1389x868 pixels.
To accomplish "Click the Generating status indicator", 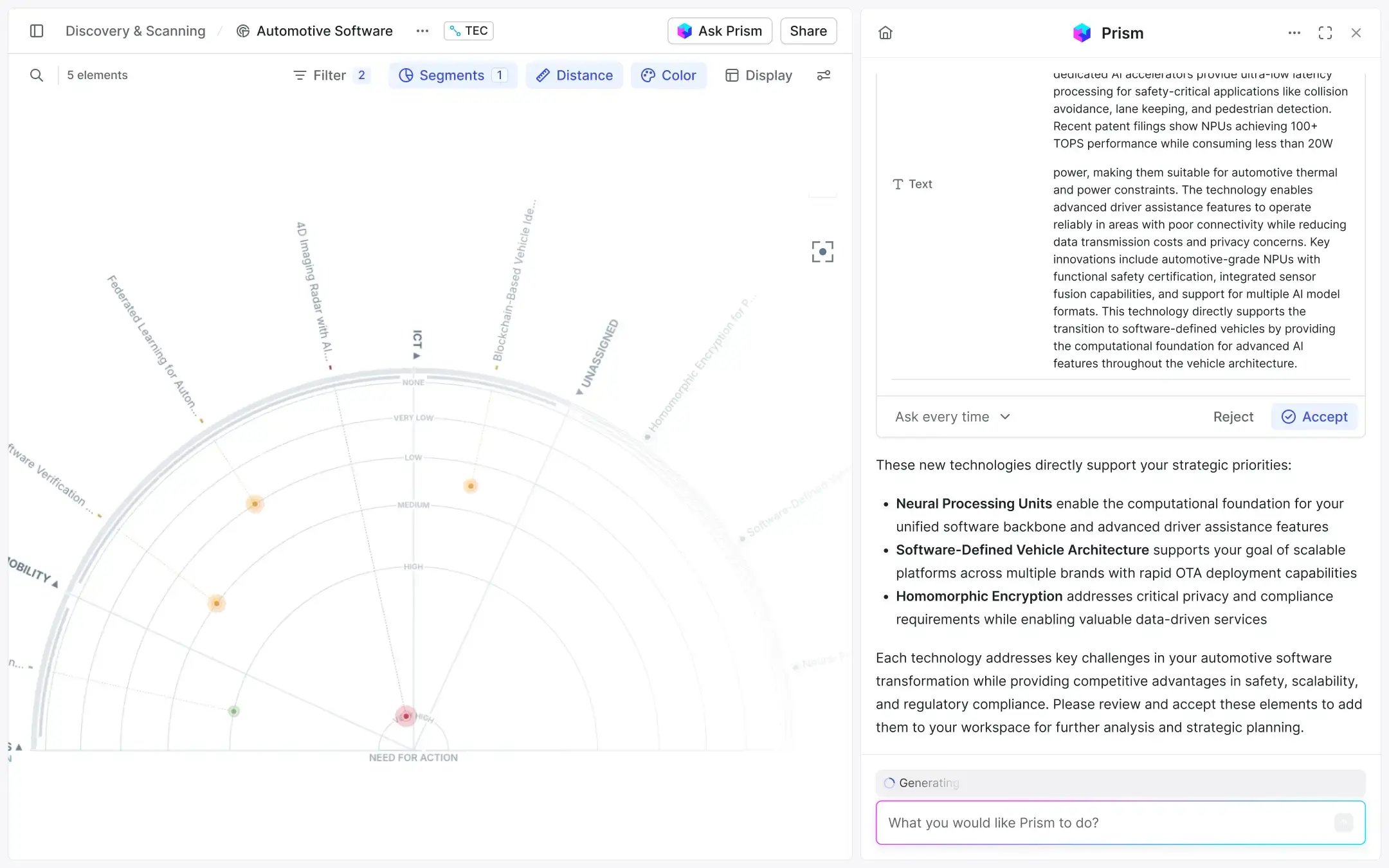I will (x=923, y=782).
